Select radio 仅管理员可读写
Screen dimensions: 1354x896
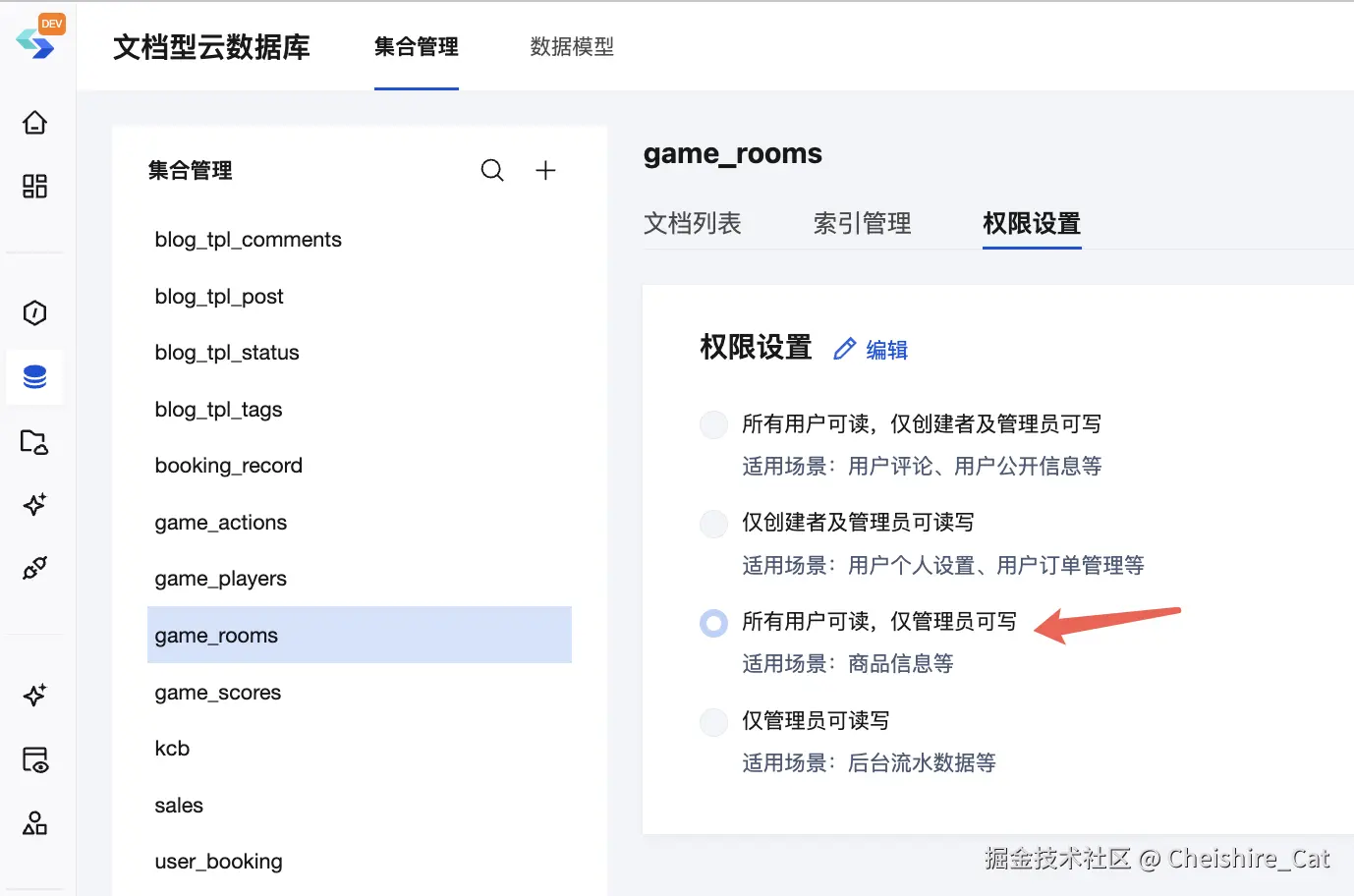(x=713, y=721)
